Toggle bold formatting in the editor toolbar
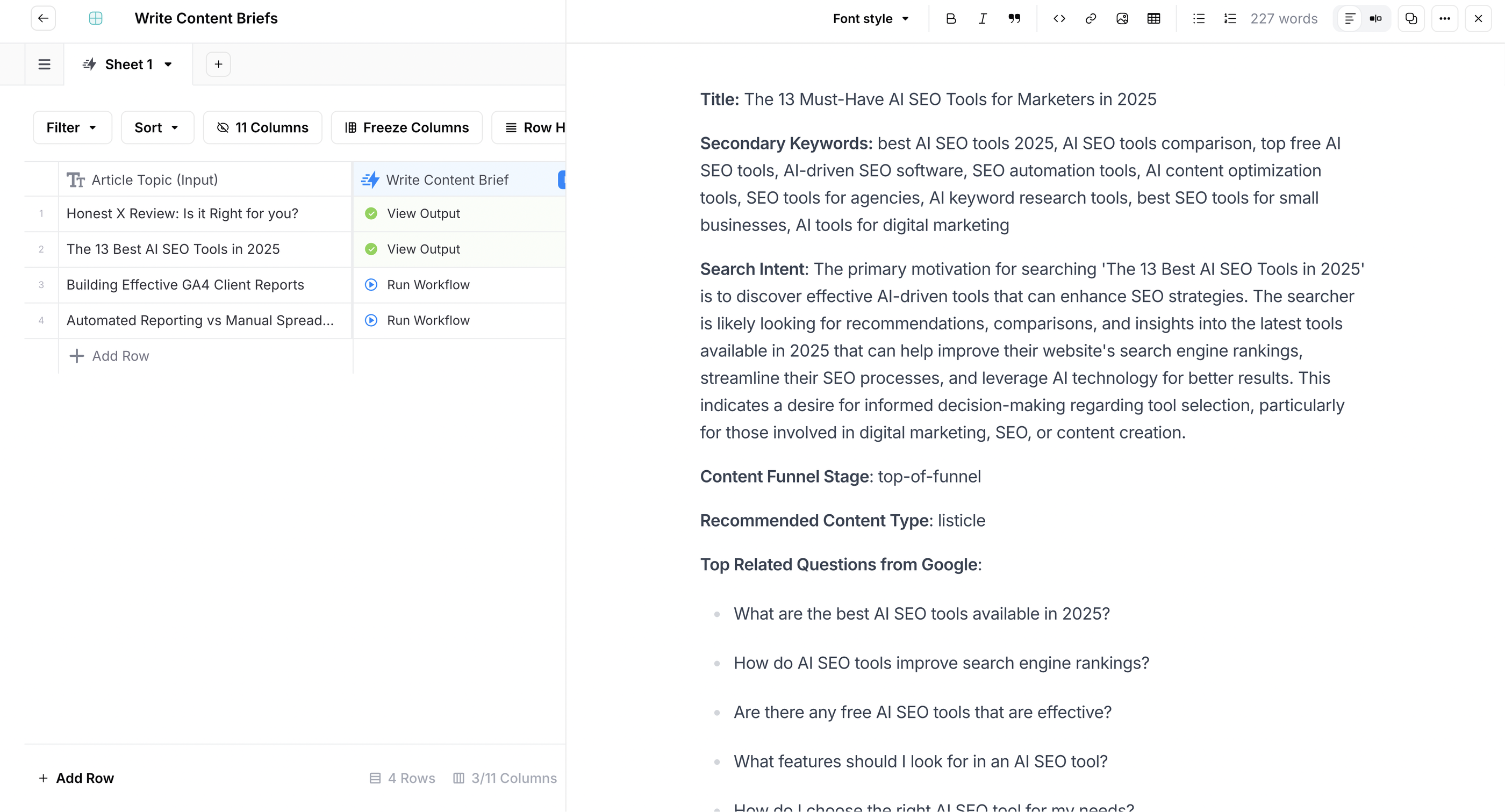Viewport: 1505px width, 812px height. point(950,18)
